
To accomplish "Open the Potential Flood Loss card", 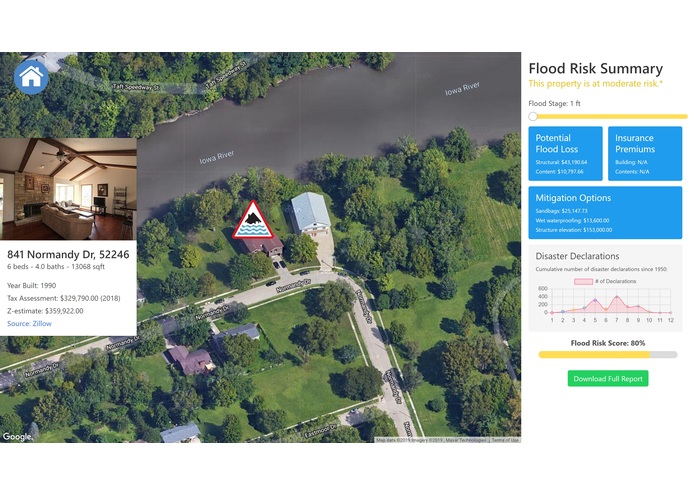I will pos(565,153).
